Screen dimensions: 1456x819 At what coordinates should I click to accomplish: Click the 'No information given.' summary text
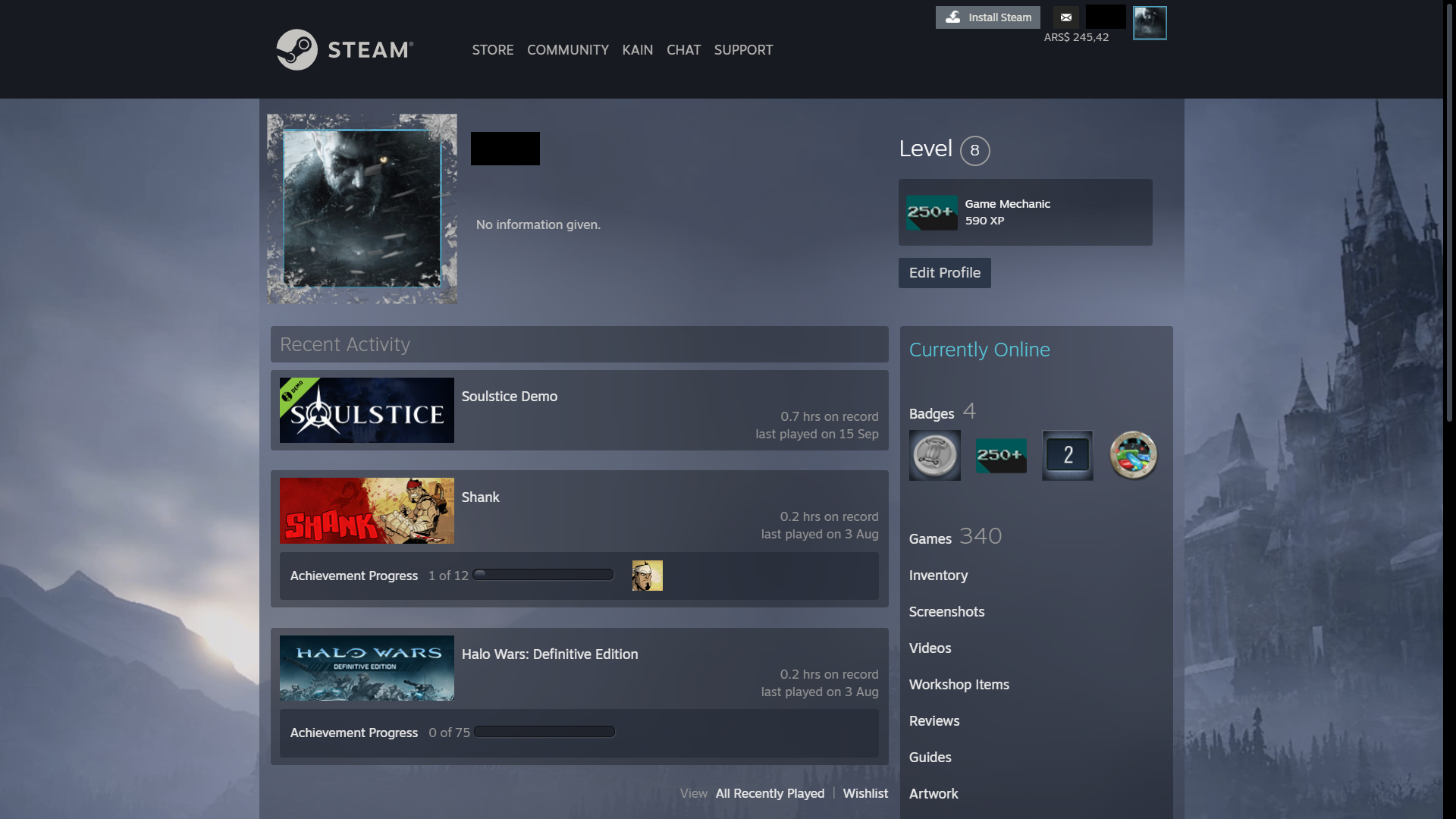[x=538, y=224]
